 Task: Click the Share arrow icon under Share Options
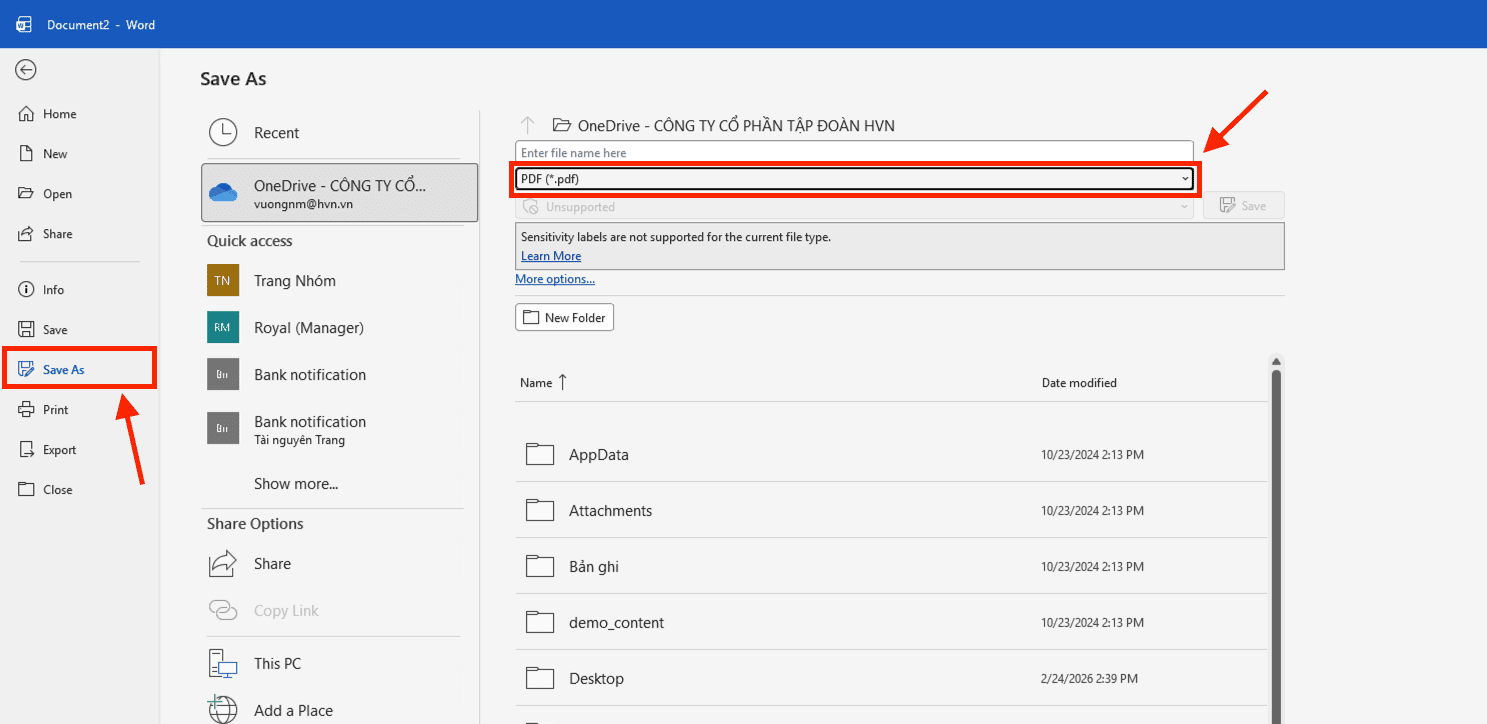click(x=222, y=564)
